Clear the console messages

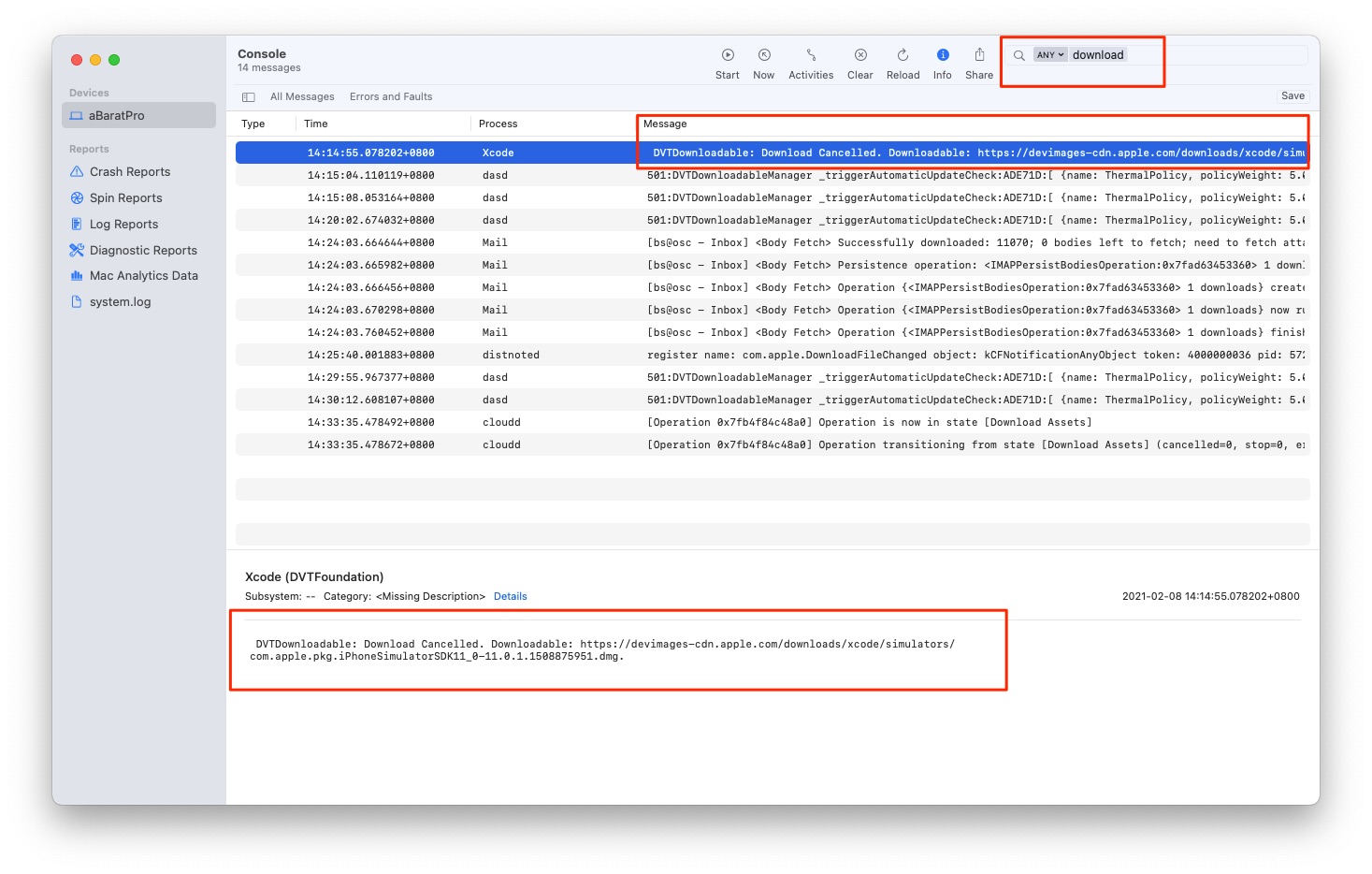click(x=860, y=63)
